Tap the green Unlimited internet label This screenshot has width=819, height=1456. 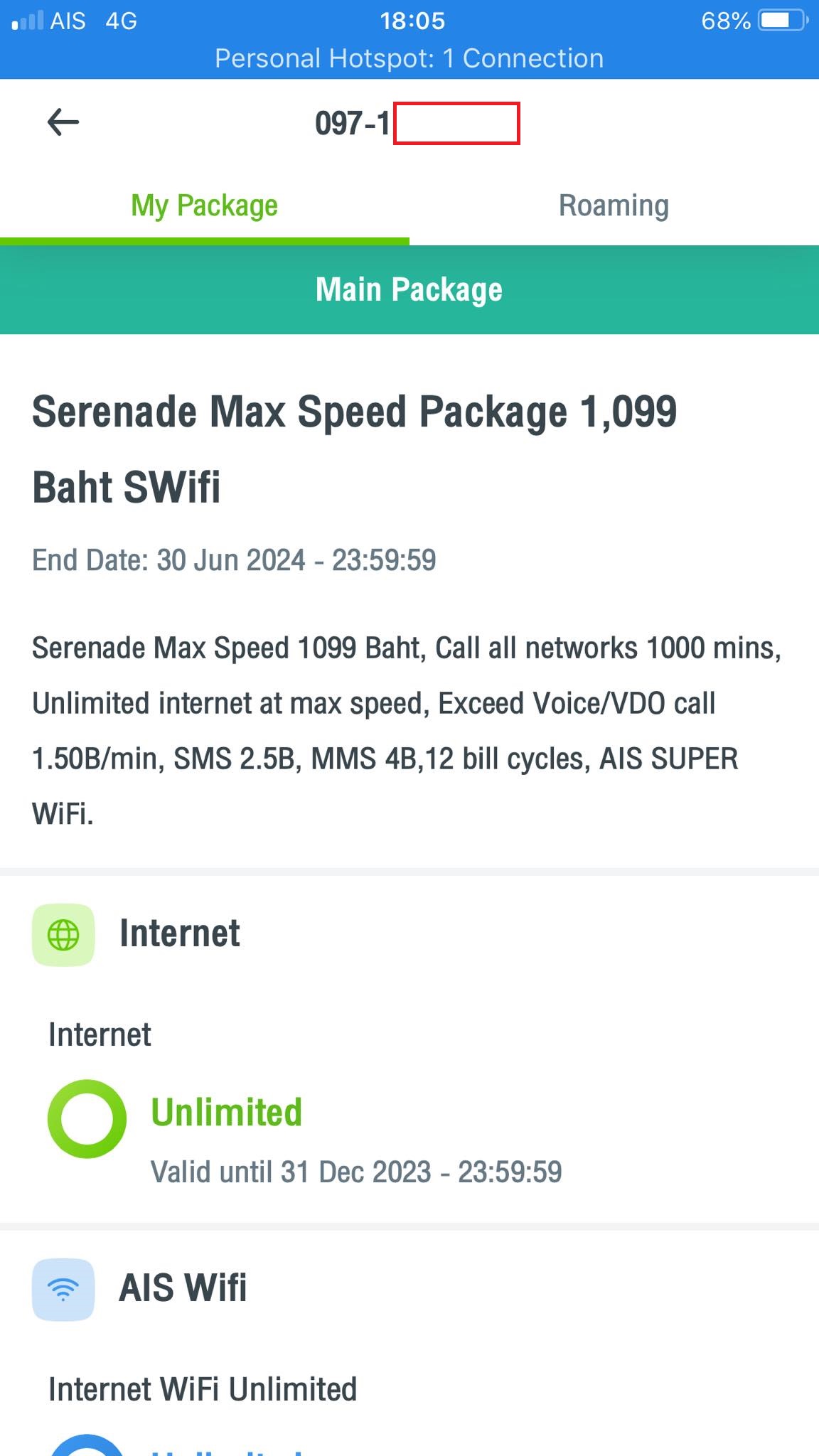[227, 1112]
